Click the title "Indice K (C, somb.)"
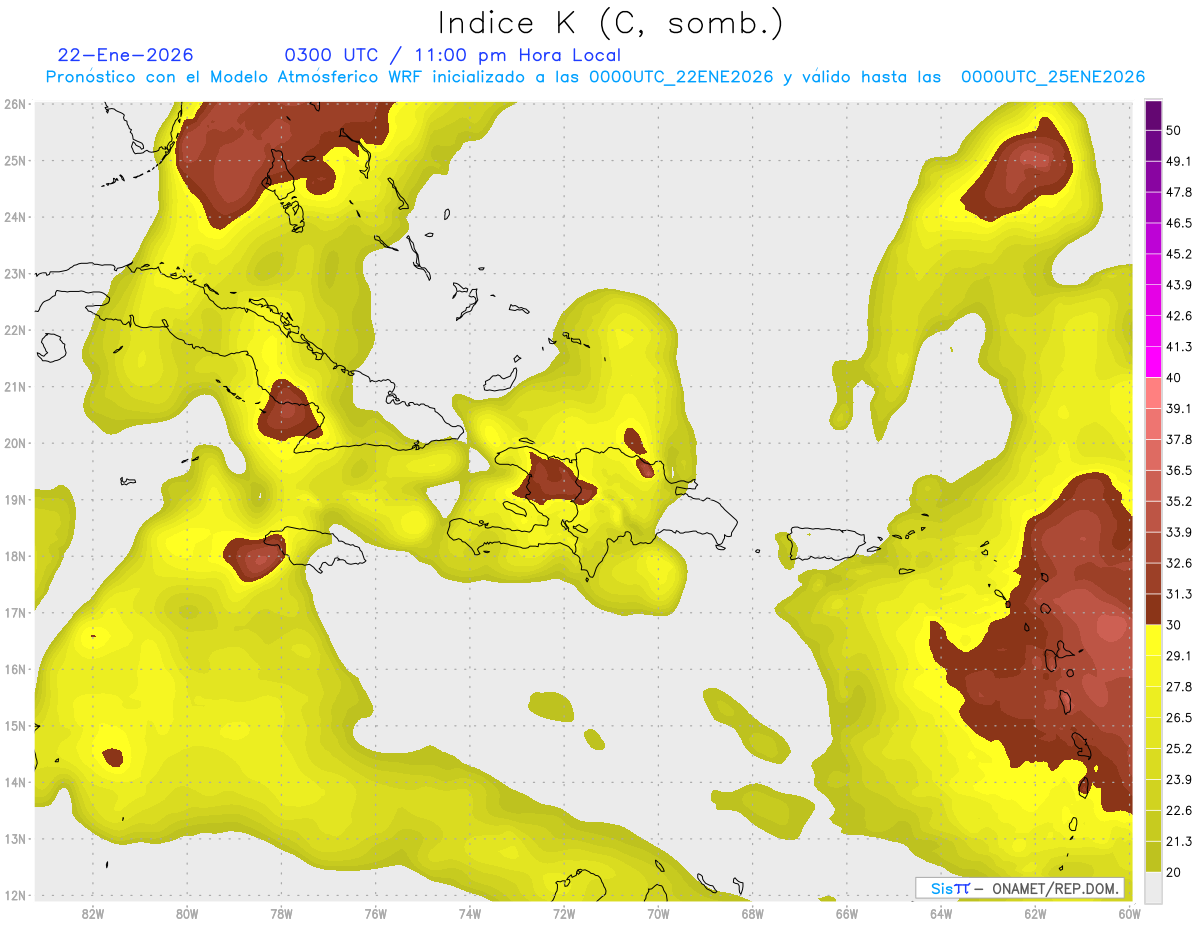 [x=610, y=24]
